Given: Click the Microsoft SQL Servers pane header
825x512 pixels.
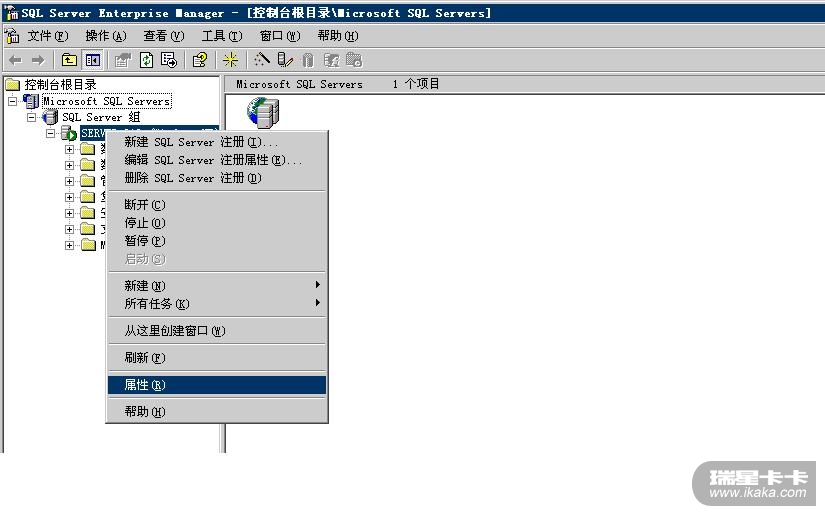Looking at the screenshot, I should coord(299,84).
